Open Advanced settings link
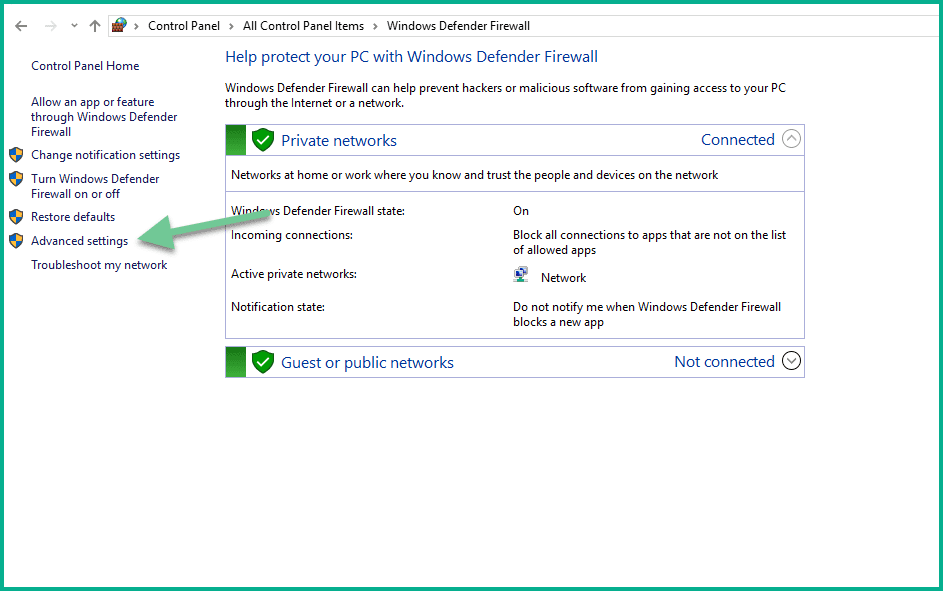 click(x=79, y=241)
